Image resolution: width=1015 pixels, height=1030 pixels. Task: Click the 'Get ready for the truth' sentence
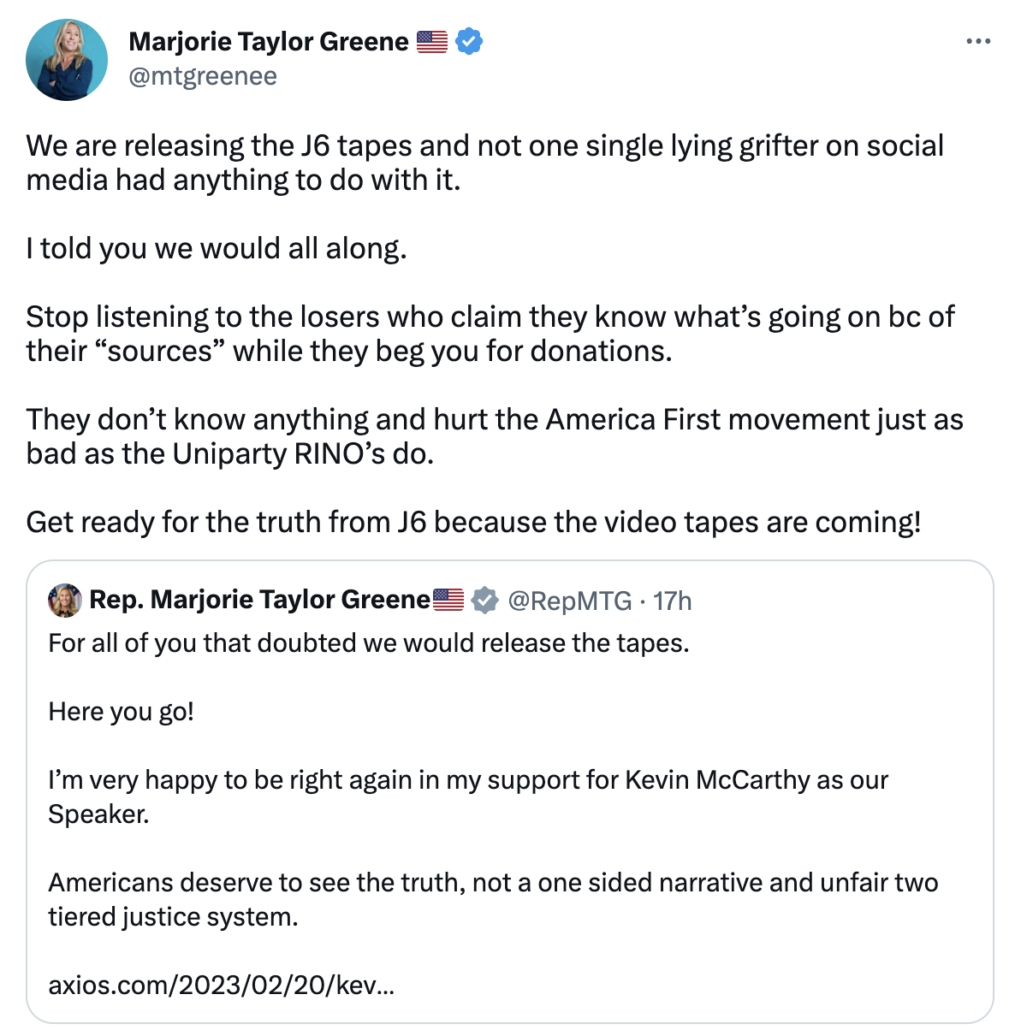(472, 522)
